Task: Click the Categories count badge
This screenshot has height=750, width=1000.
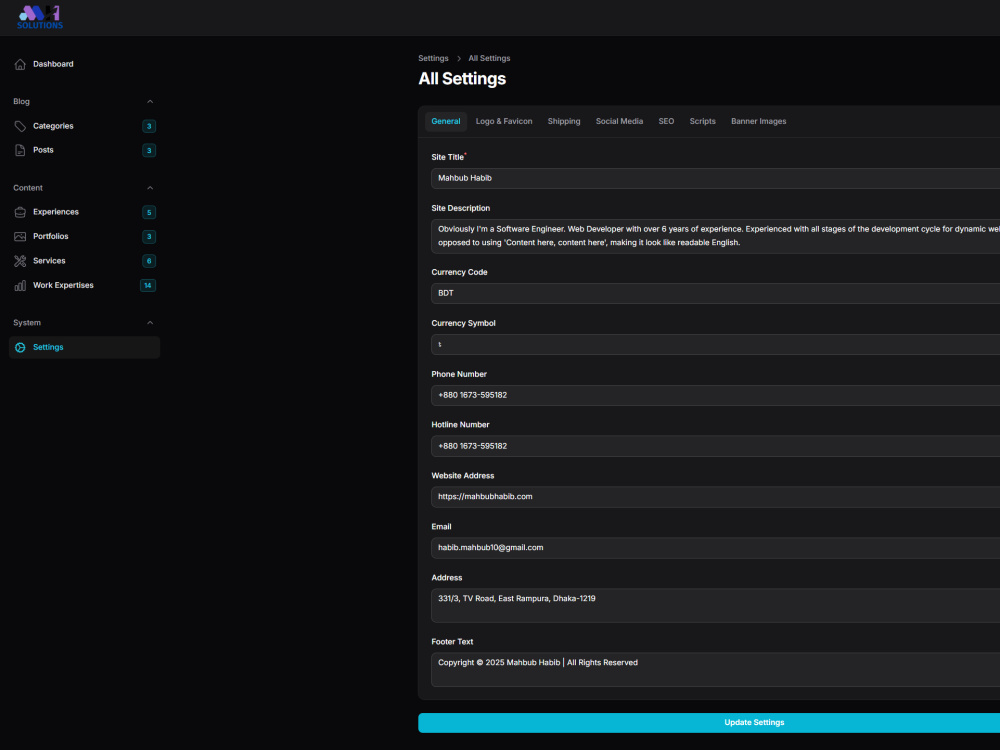Action: [149, 126]
